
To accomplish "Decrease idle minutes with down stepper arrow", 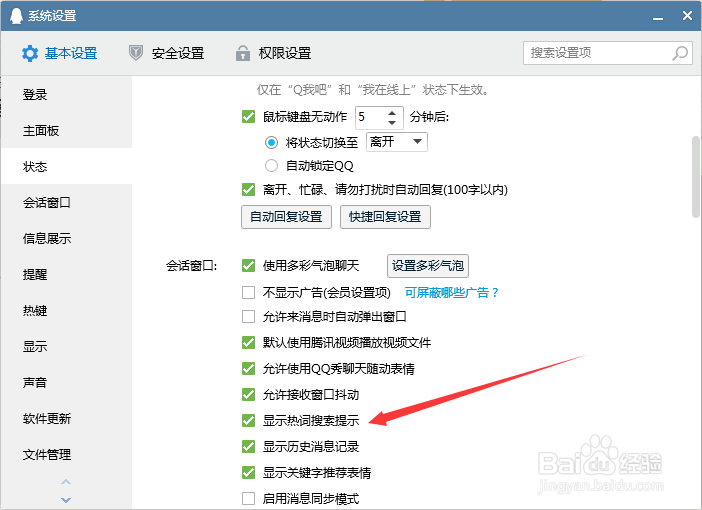I will tap(392, 123).
